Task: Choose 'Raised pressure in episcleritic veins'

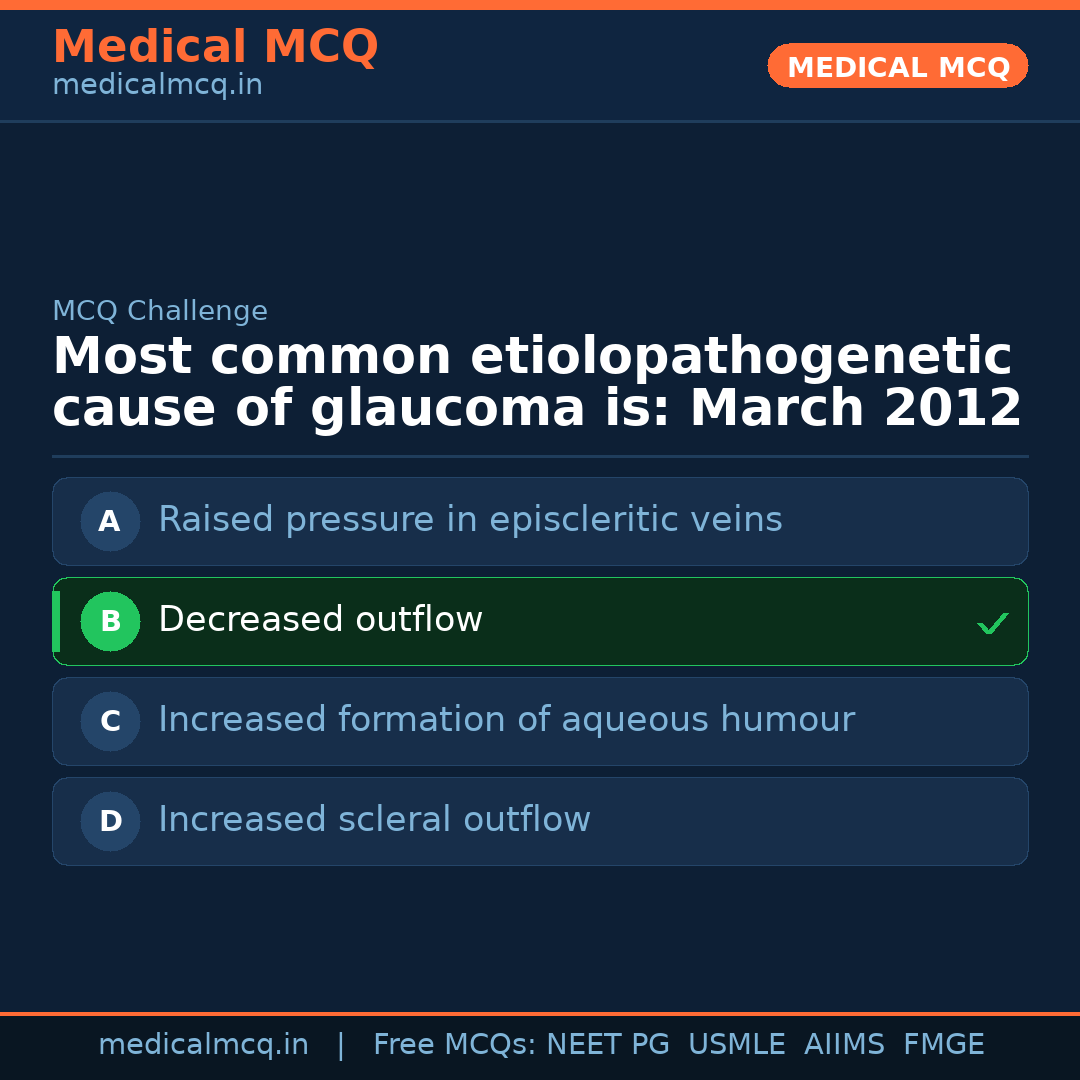Action: coord(470,520)
